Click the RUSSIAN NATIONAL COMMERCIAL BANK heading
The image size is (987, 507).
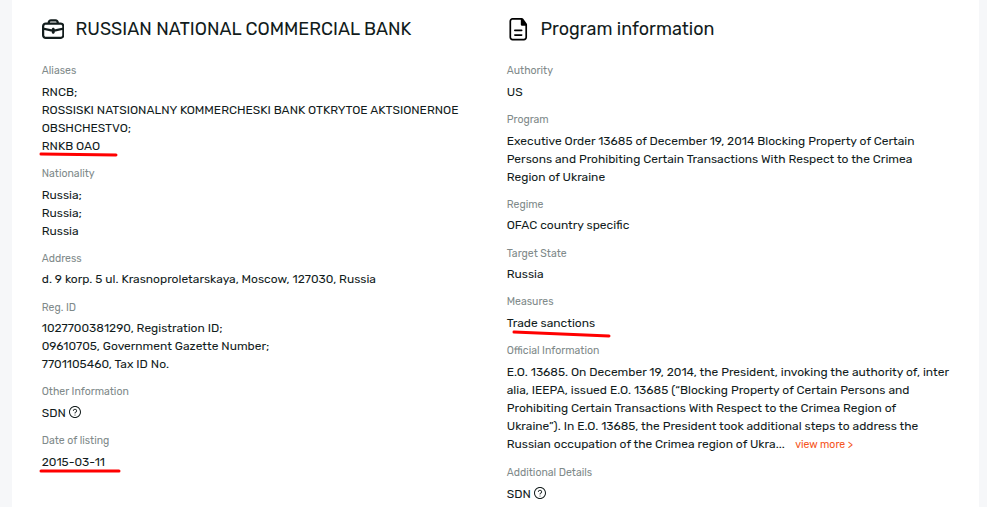click(x=243, y=29)
